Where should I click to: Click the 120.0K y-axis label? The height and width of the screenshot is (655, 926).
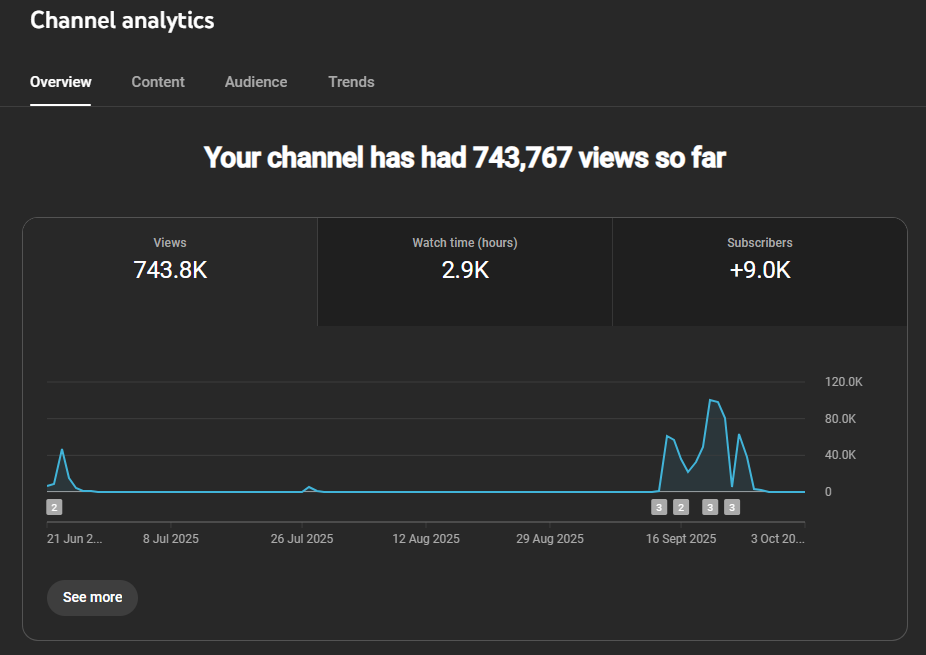tap(843, 382)
